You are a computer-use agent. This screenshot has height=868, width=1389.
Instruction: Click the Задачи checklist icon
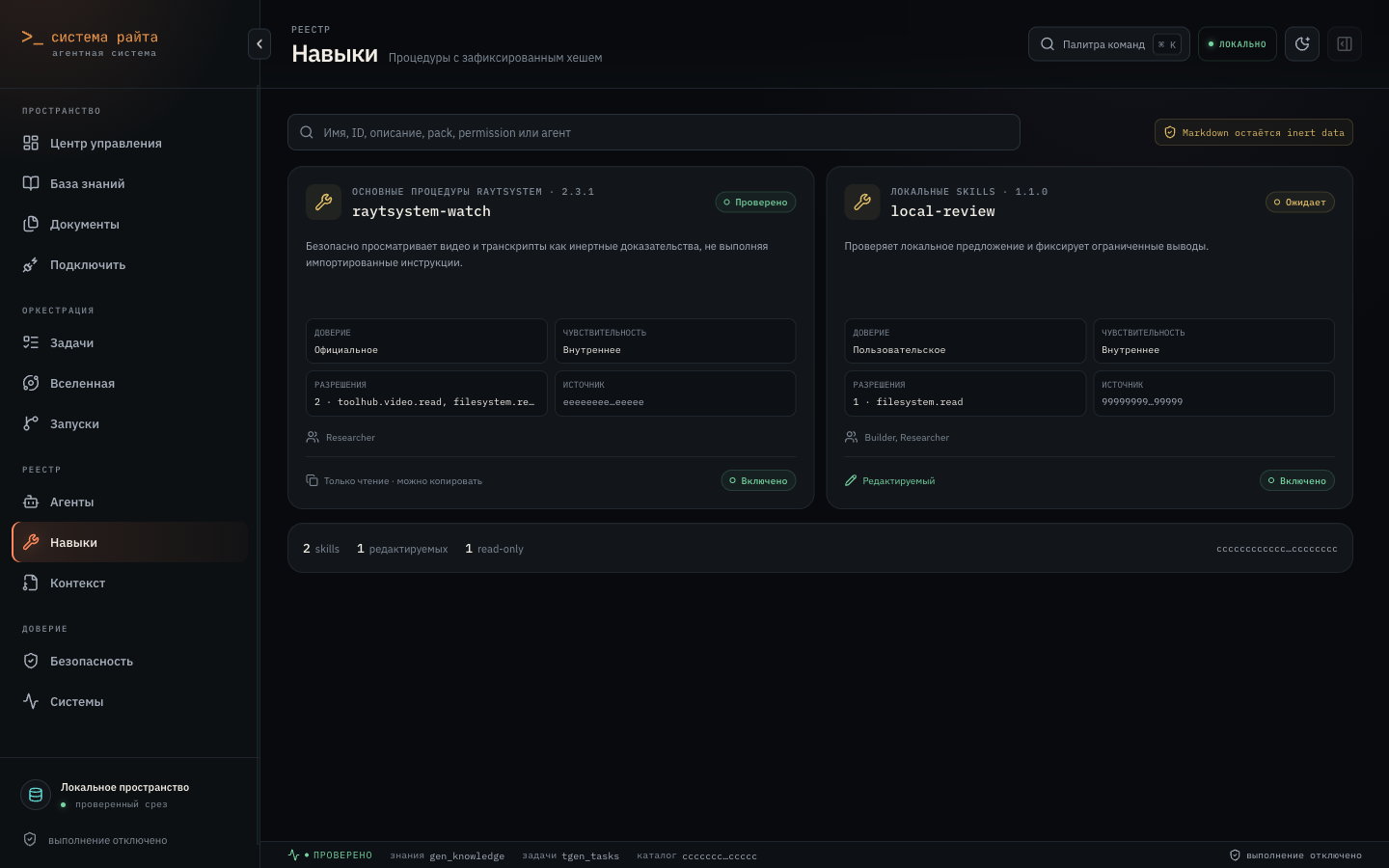(31, 342)
